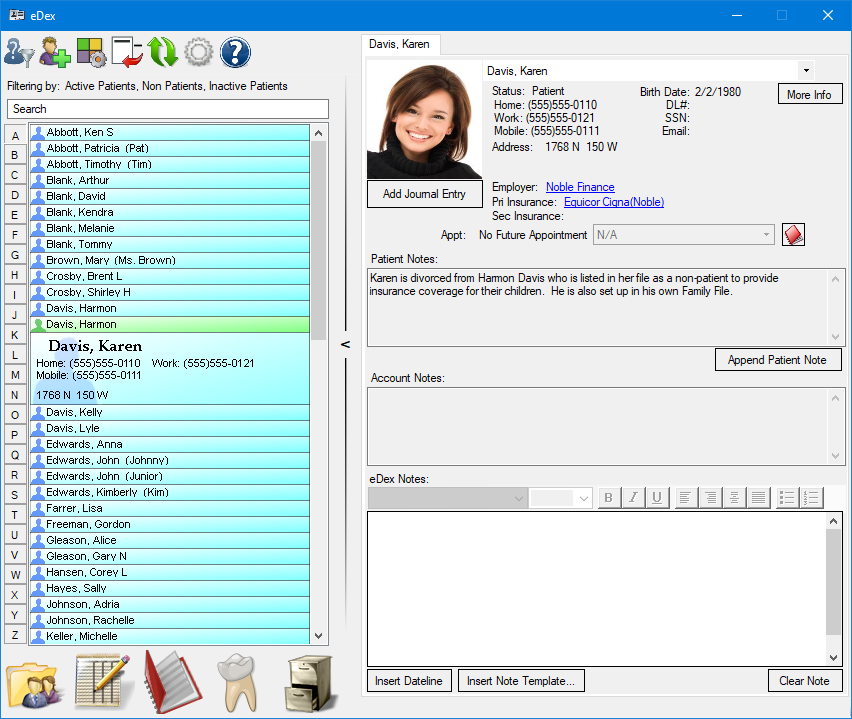Open the Family File folder icon
This screenshot has width=852, height=719.
tap(35, 683)
